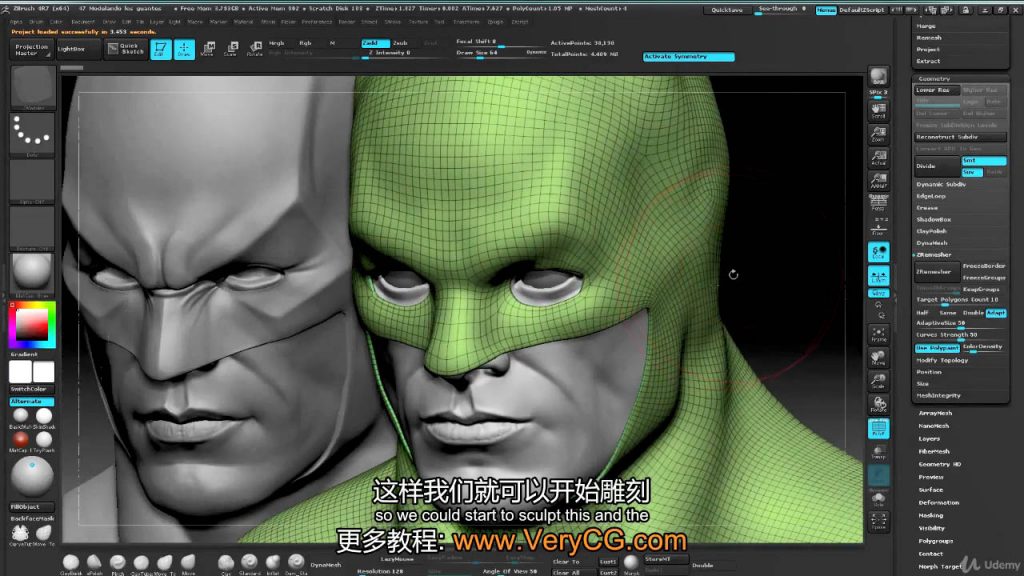This screenshot has height=576, width=1024.
Task: Click Activate Symmetry button
Action: click(688, 57)
